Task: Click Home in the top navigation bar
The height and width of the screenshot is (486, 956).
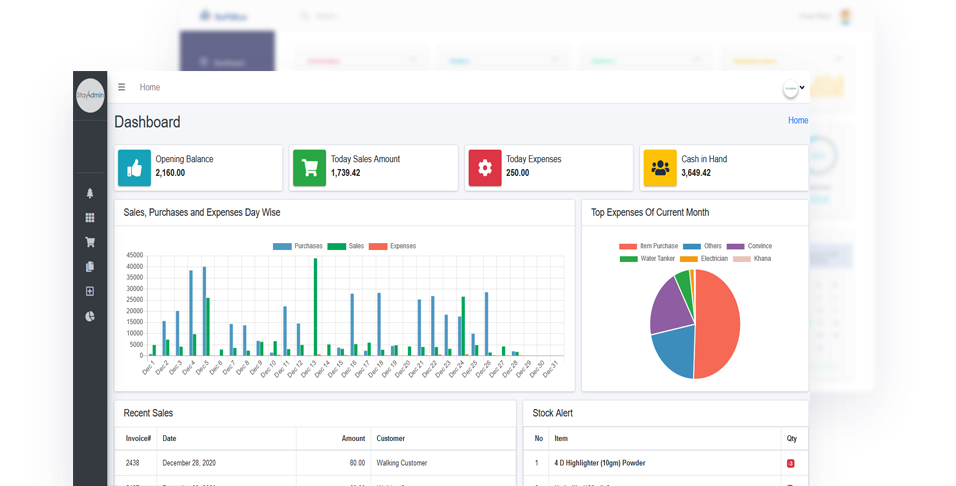Action: coord(150,87)
